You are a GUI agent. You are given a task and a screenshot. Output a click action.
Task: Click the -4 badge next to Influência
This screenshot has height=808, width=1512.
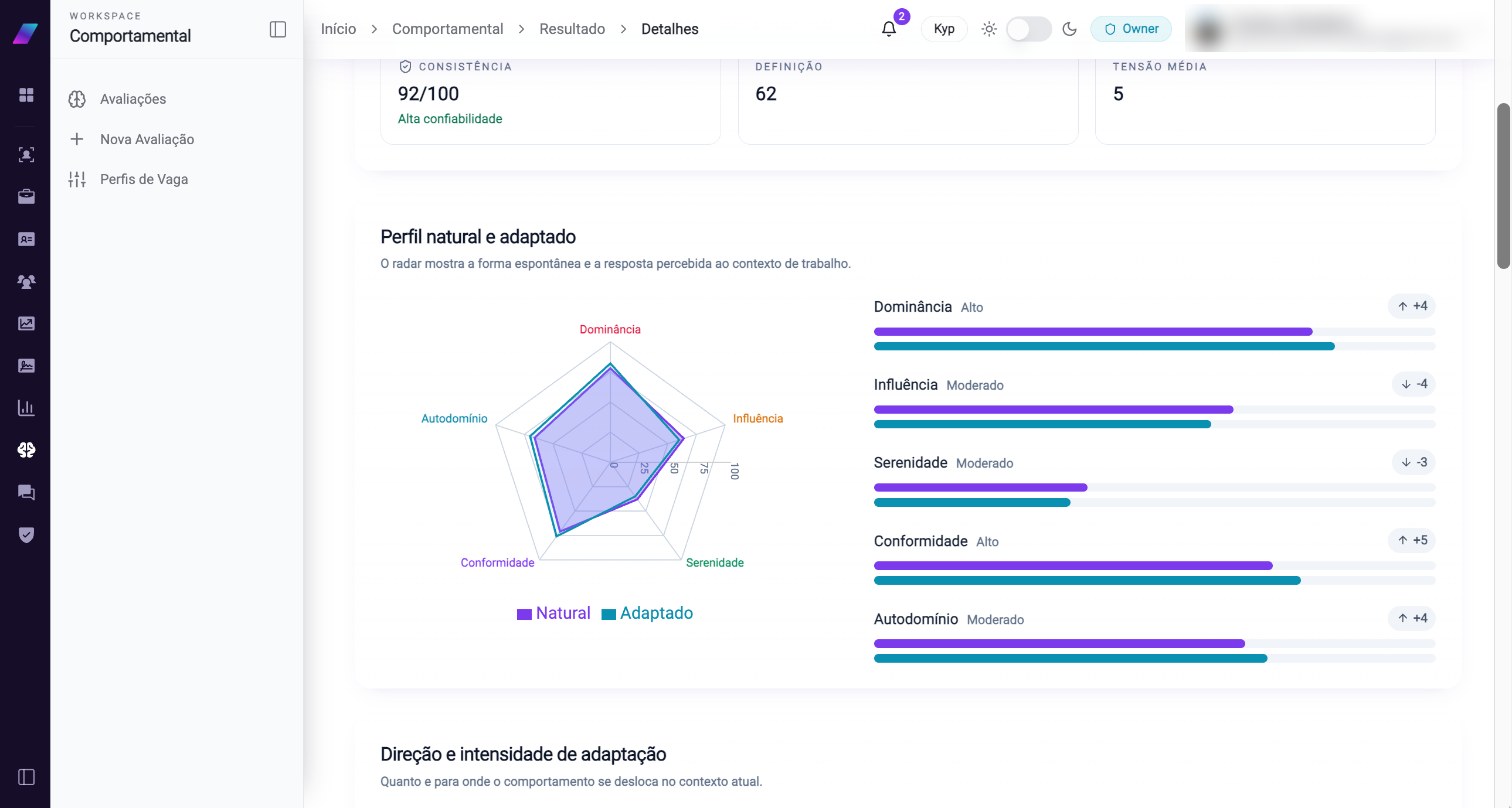click(x=1415, y=384)
